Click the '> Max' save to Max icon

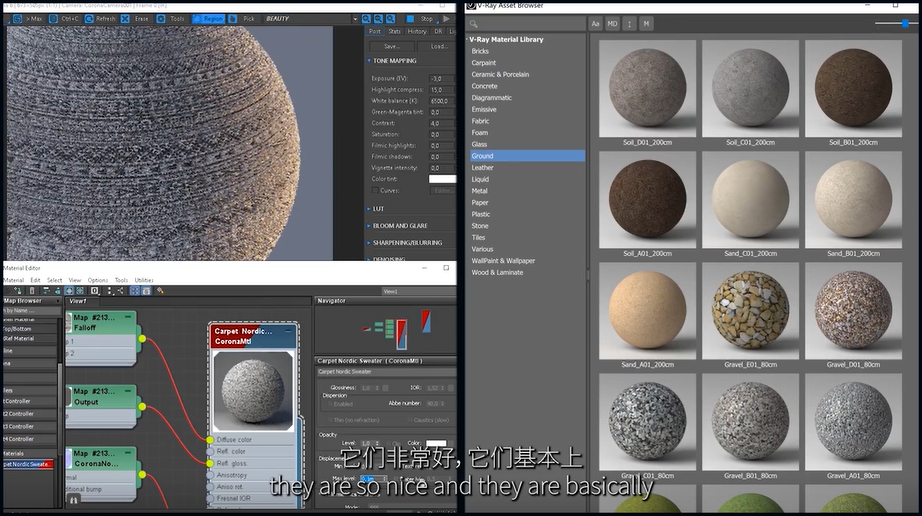18,19
